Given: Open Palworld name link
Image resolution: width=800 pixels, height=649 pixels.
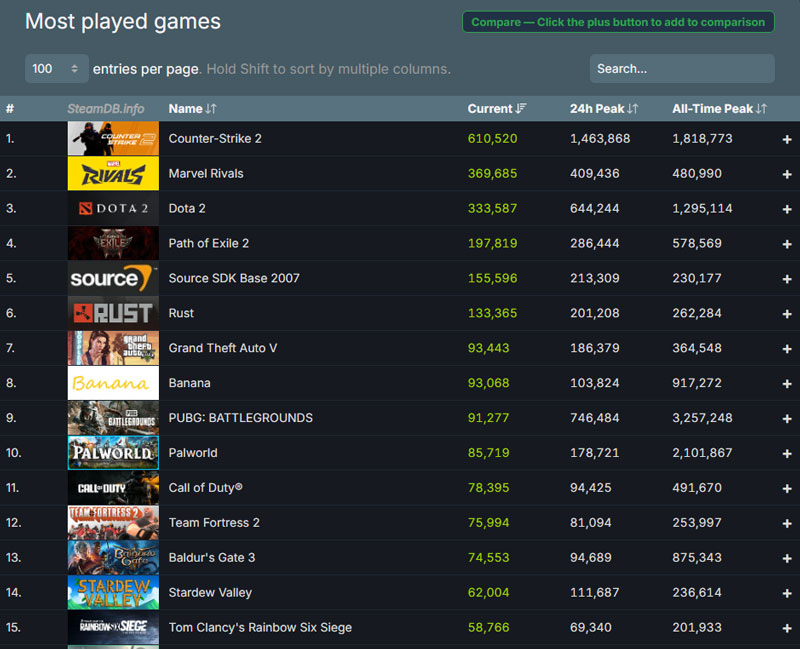Looking at the screenshot, I should tap(193, 453).
